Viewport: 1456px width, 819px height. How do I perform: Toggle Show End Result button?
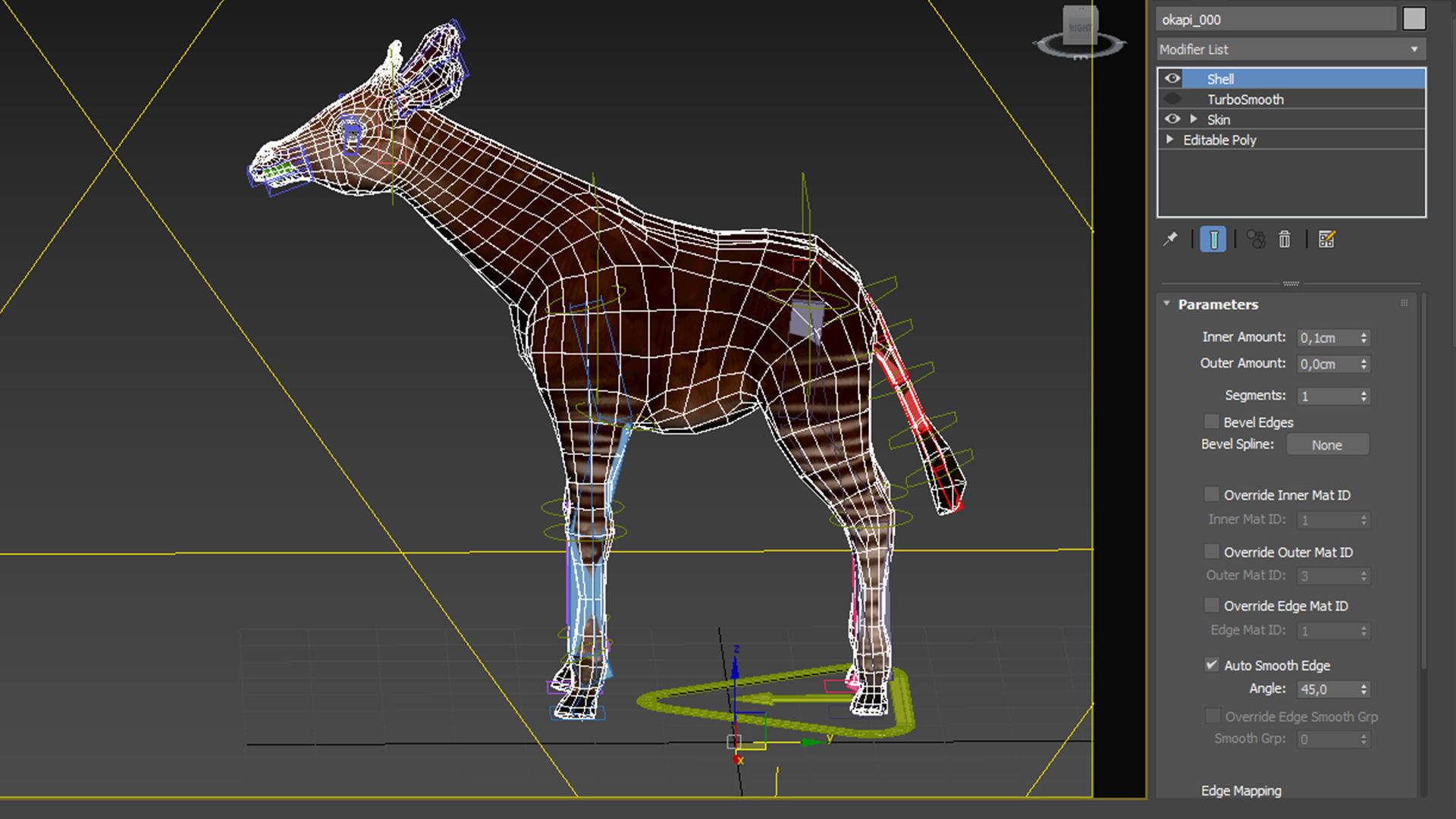pos(1213,240)
